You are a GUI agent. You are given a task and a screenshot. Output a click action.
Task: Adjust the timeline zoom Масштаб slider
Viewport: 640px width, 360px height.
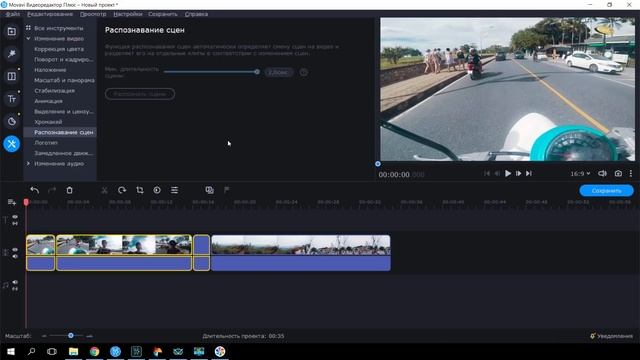tap(71, 336)
